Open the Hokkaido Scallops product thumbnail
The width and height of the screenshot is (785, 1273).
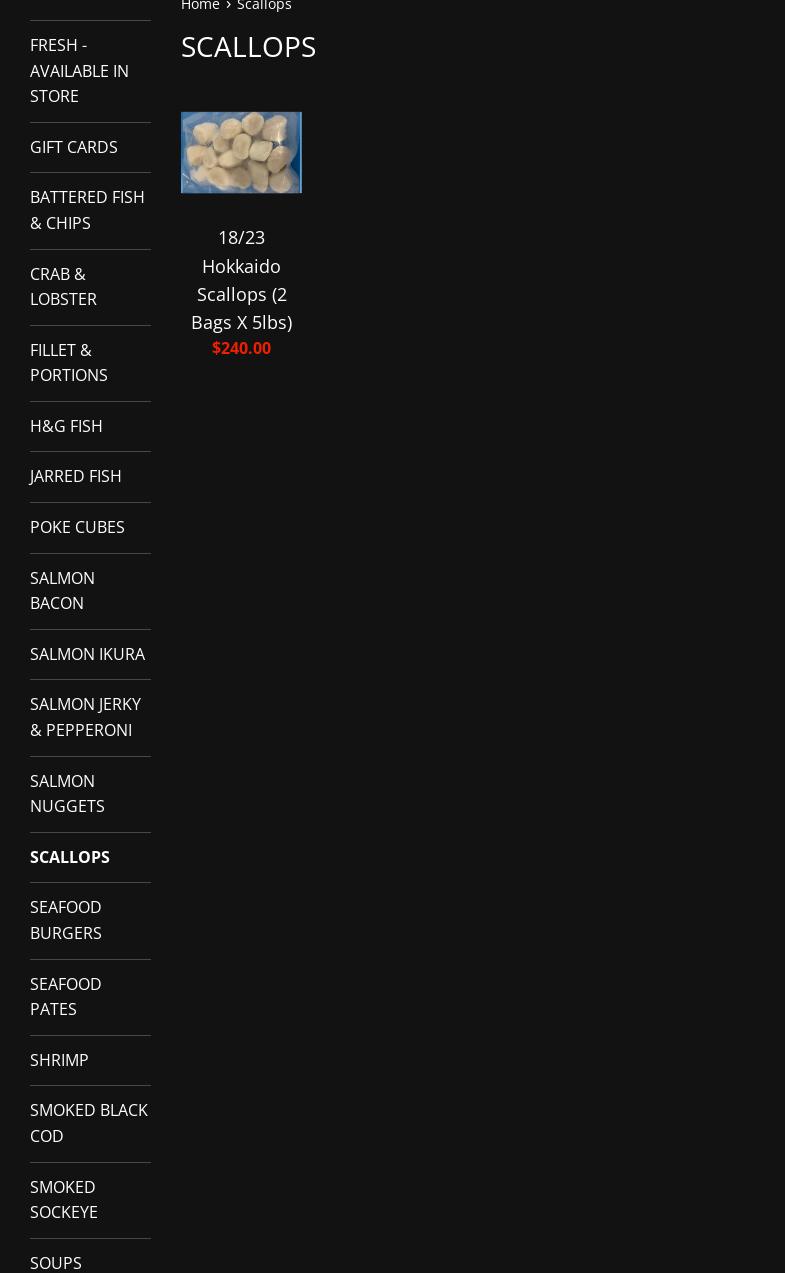pos(241,152)
